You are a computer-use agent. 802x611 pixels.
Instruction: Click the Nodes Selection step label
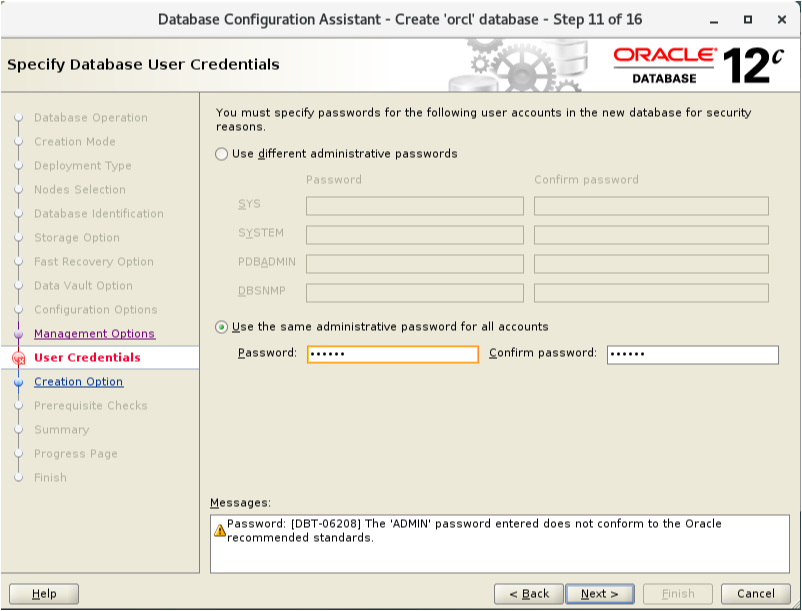point(80,190)
